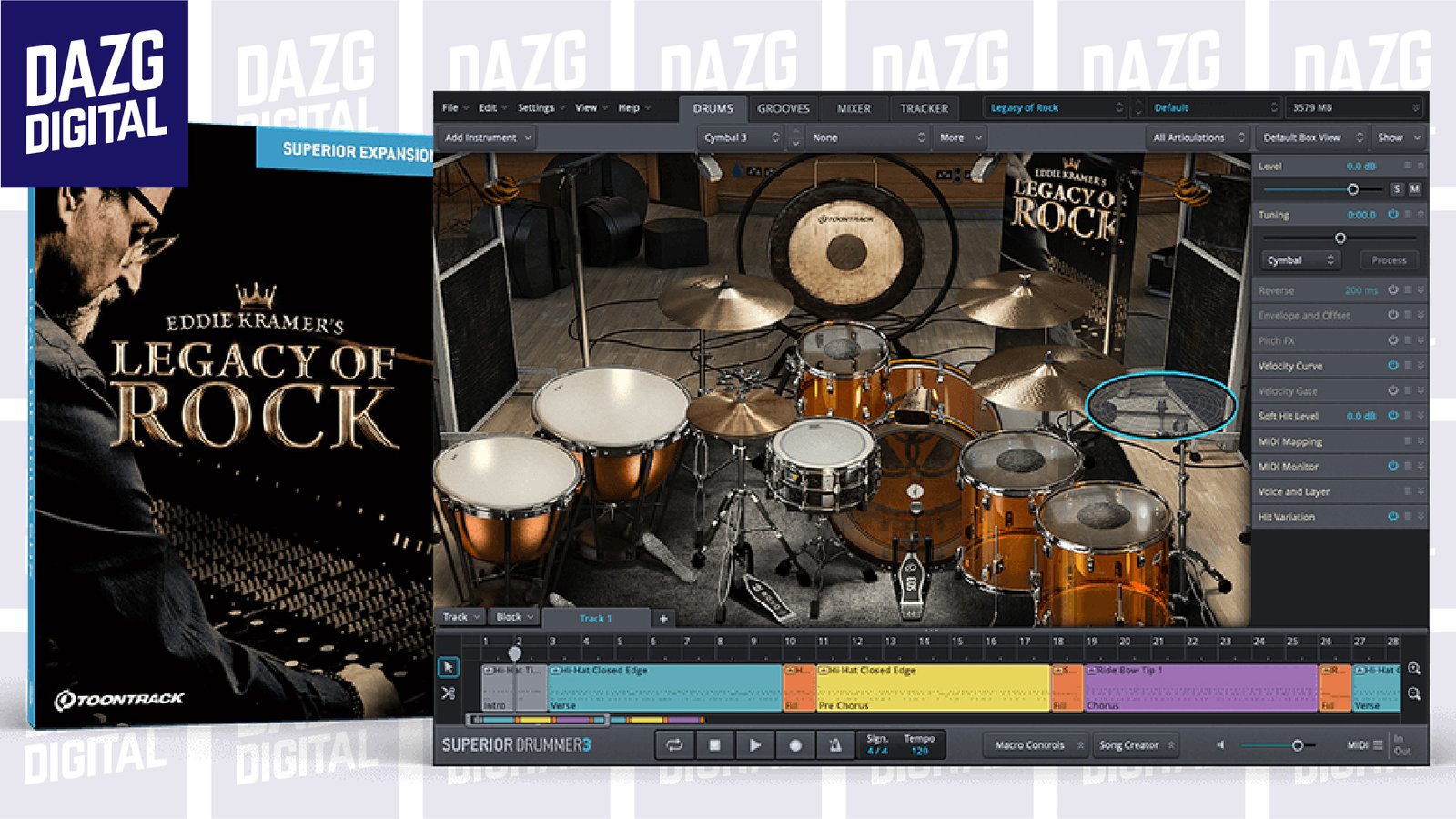Image resolution: width=1456 pixels, height=819 pixels.
Task: Enable the Reverse power button
Action: pyautogui.click(x=1392, y=290)
